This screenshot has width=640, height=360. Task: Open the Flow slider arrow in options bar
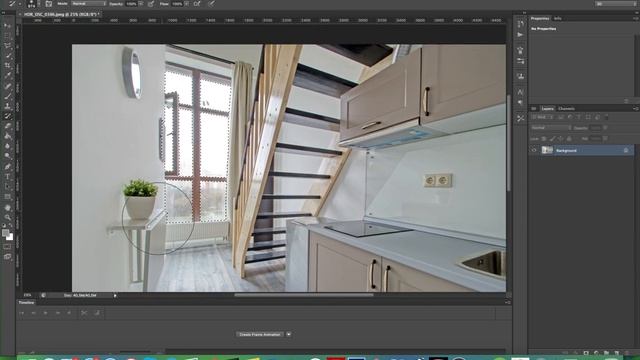[x=187, y=4]
